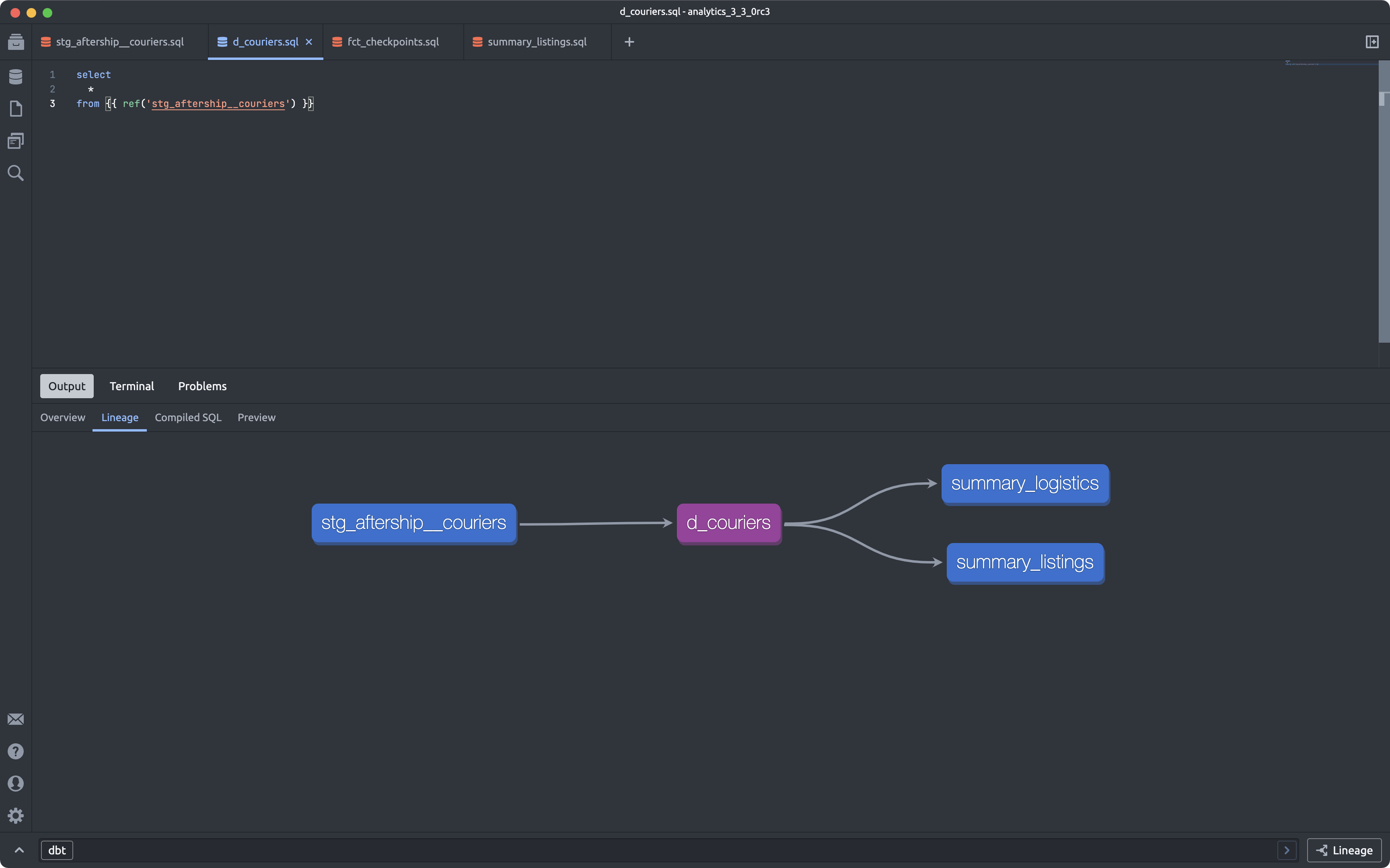Image resolution: width=1390 pixels, height=868 pixels.
Task: Select the d_couriers lineage node
Action: pos(729,523)
